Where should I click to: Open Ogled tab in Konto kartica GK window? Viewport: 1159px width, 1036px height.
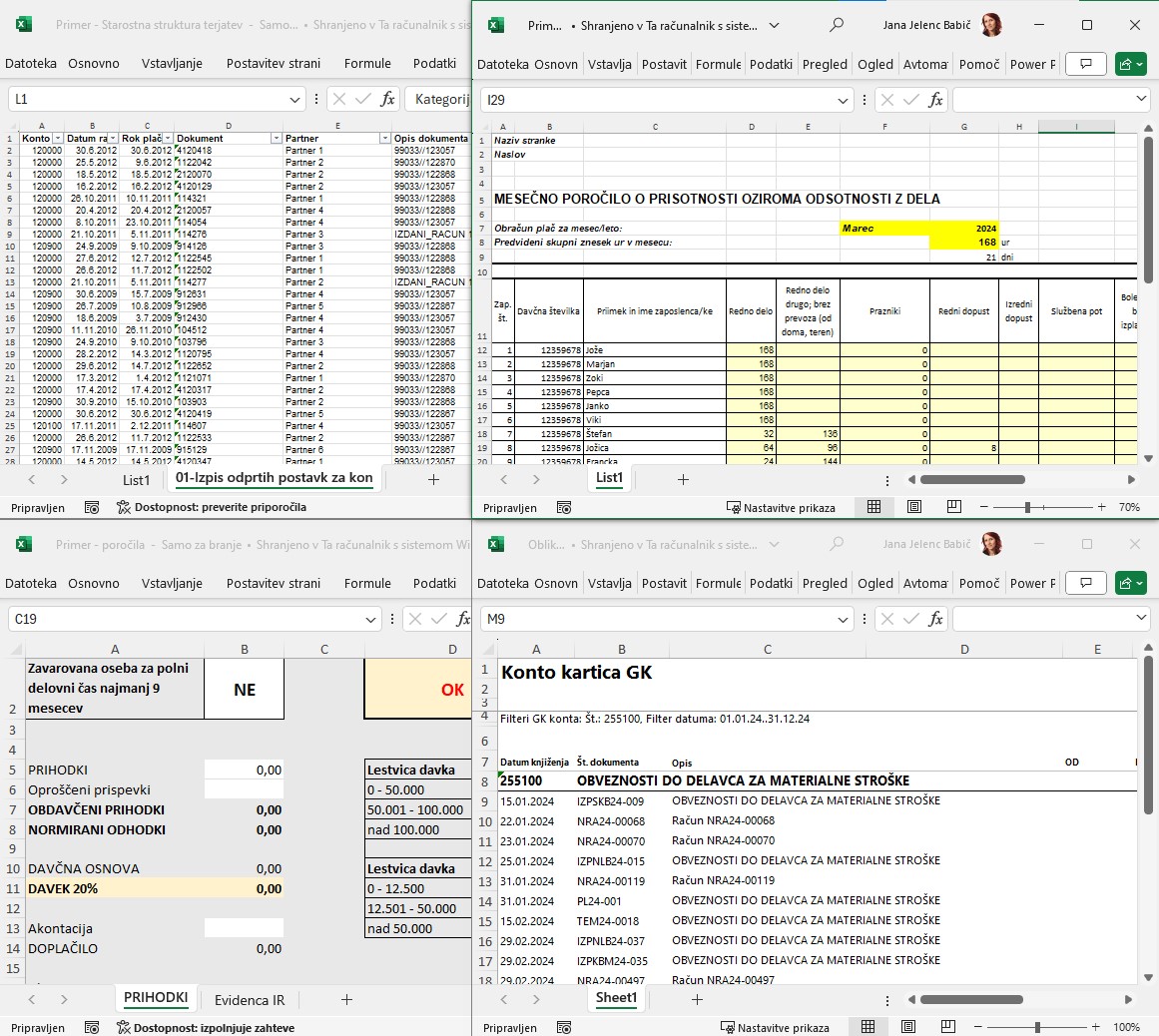coord(875,583)
